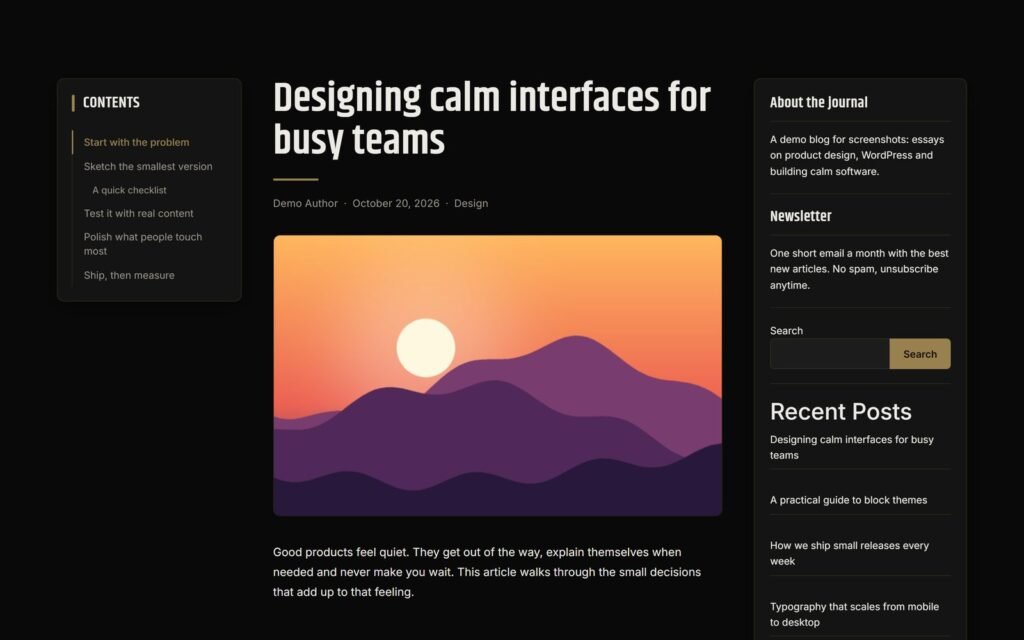This screenshot has height=640, width=1024.
Task: Open 'Sketch the smallest version' contents link
Action: click(148, 167)
